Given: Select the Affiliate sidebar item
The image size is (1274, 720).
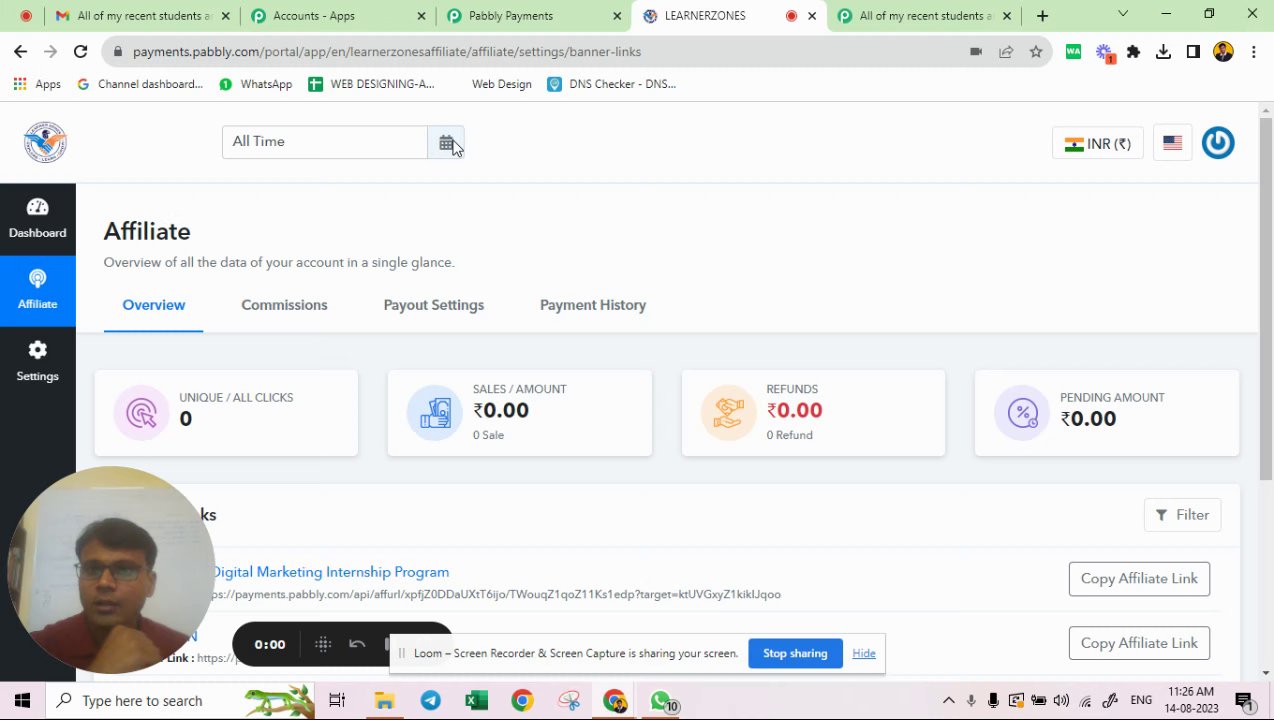Looking at the screenshot, I should click(37, 290).
